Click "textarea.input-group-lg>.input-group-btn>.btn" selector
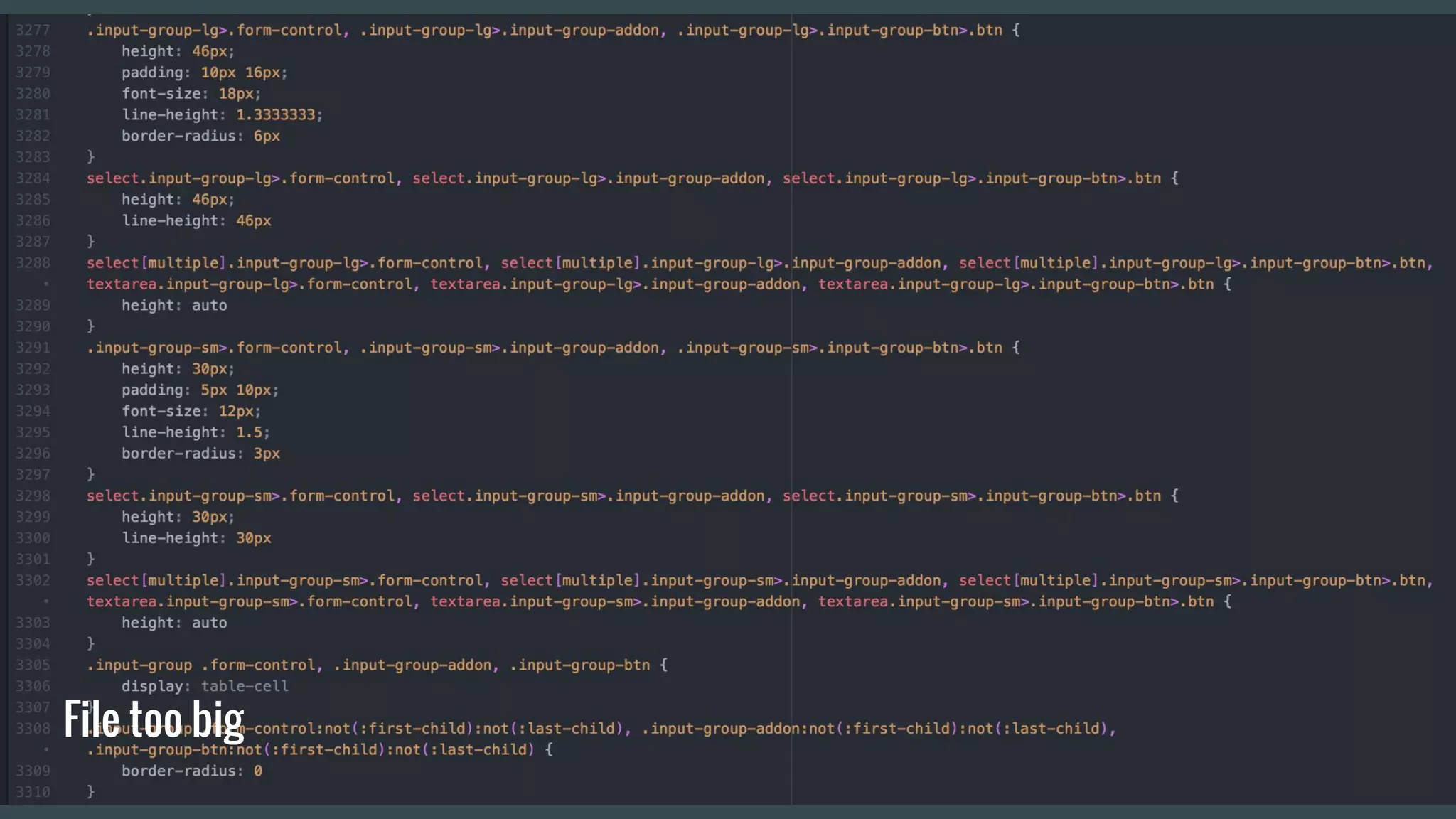1456x819 pixels. point(1016,284)
